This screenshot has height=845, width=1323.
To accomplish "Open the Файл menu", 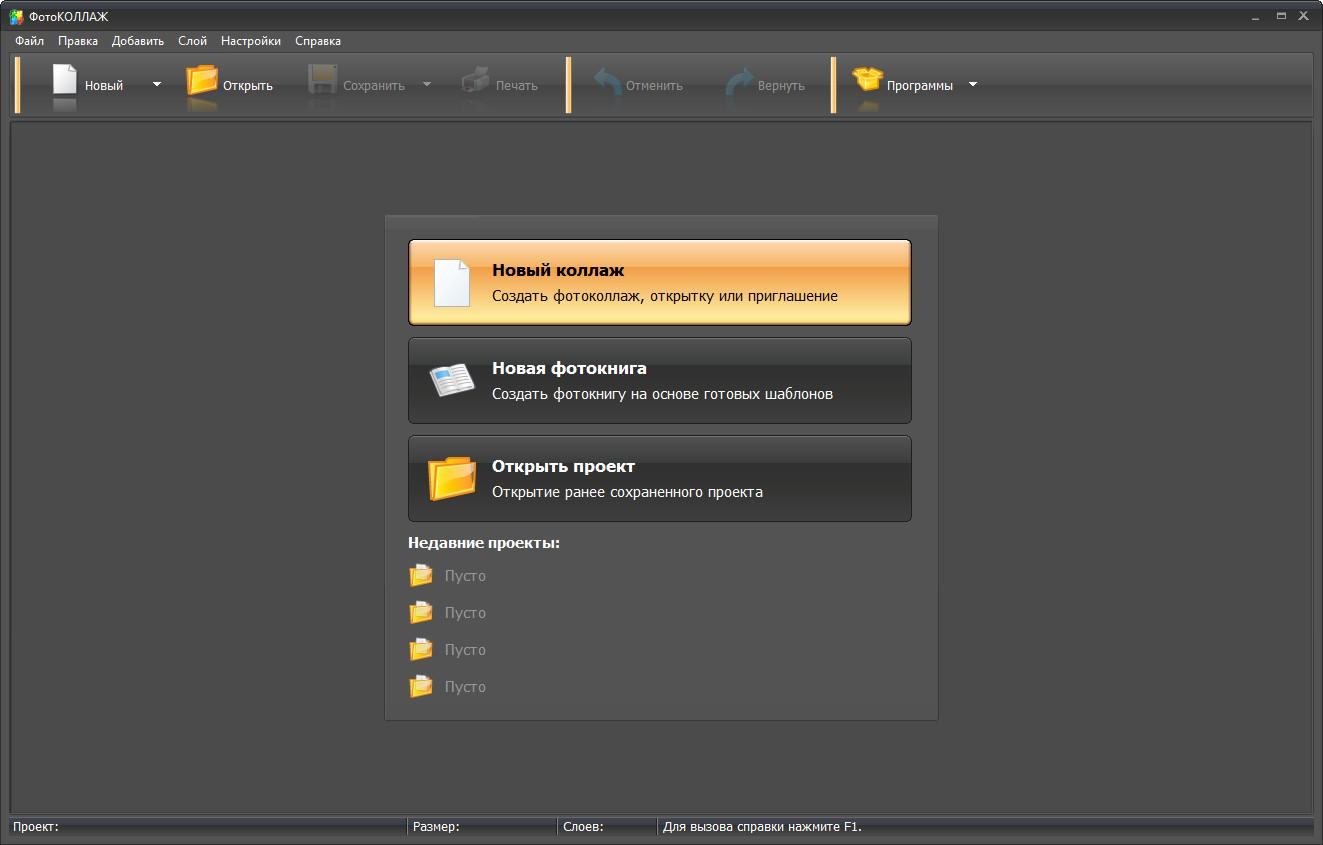I will click(x=30, y=41).
